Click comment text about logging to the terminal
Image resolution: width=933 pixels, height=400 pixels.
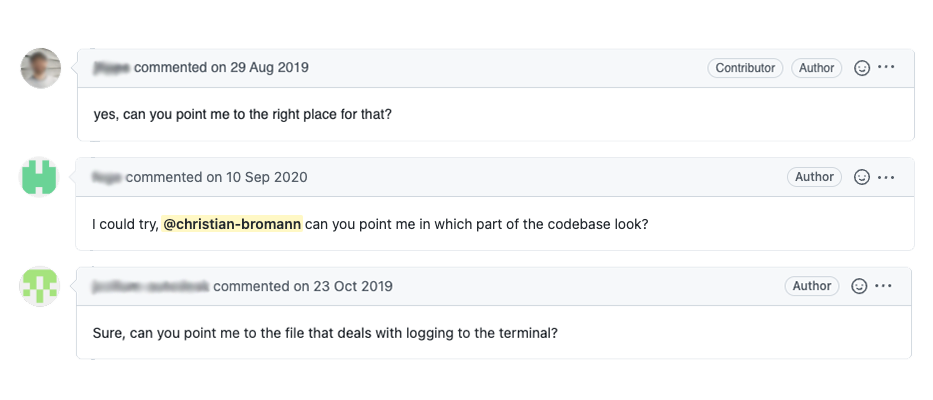tap(325, 333)
